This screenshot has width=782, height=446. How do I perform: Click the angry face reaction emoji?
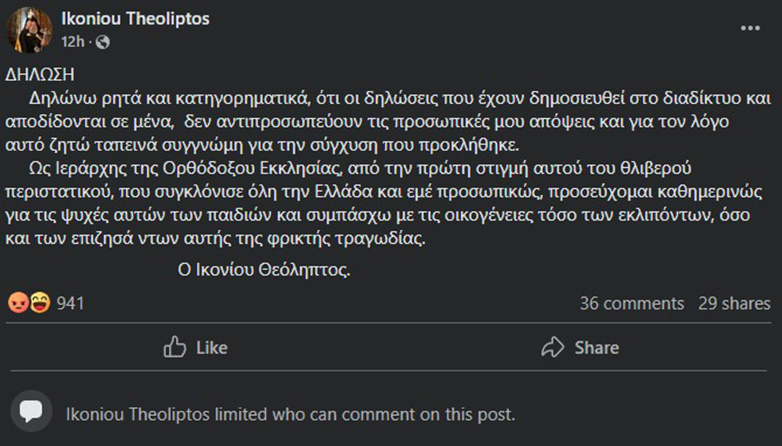coord(18,303)
